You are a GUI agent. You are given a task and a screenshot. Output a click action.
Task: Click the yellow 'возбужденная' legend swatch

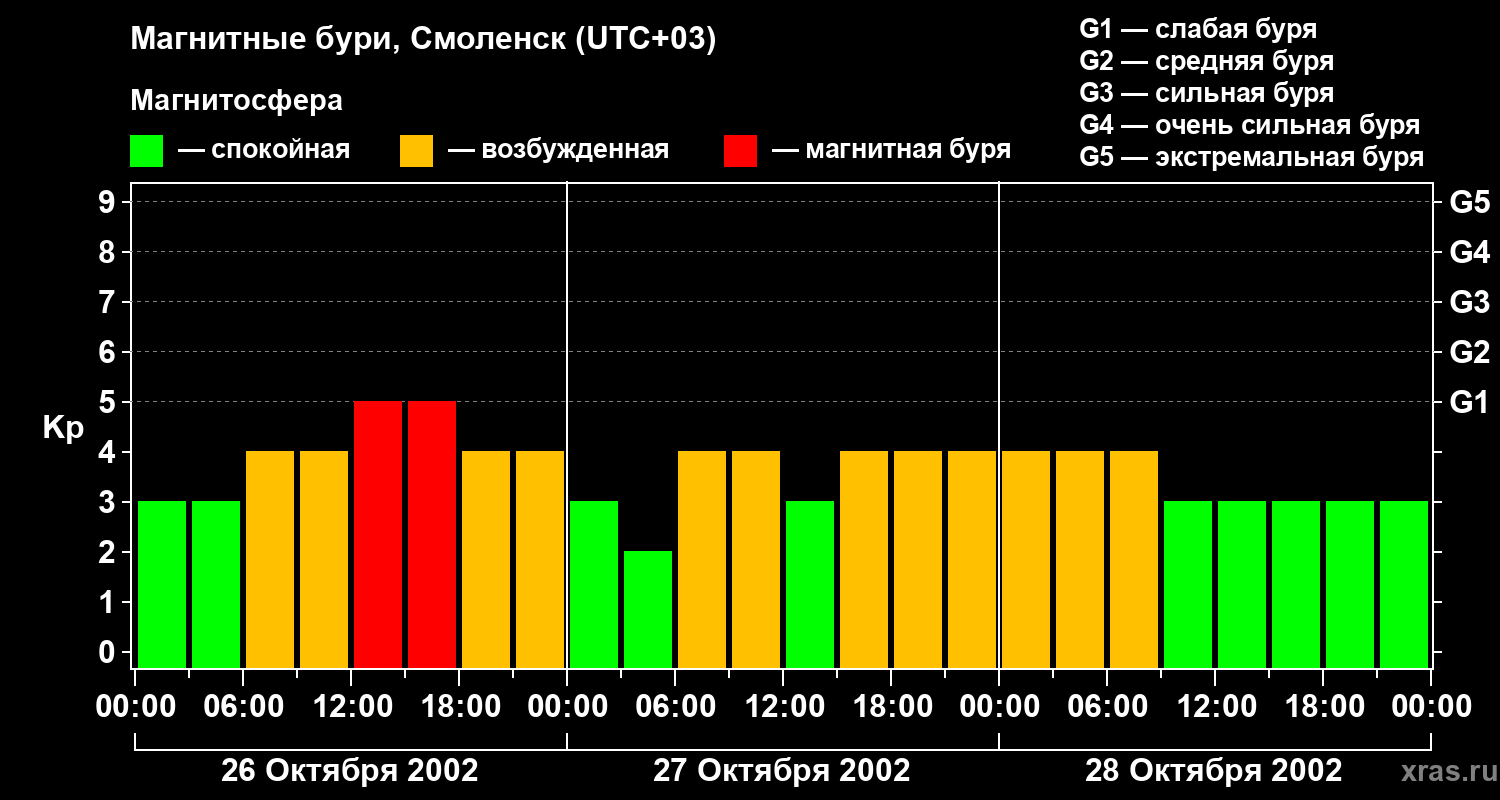click(416, 151)
